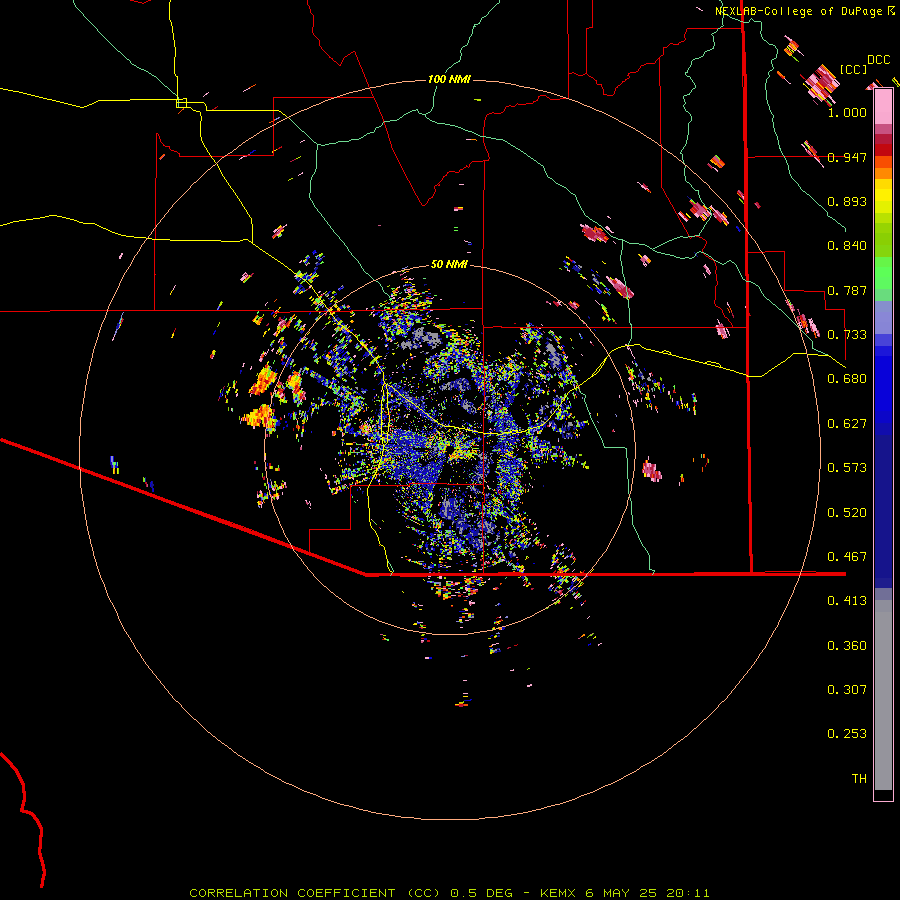Screen dimensions: 900x900
Task: Click the 100 NMI range ring label
Action: pos(449,79)
